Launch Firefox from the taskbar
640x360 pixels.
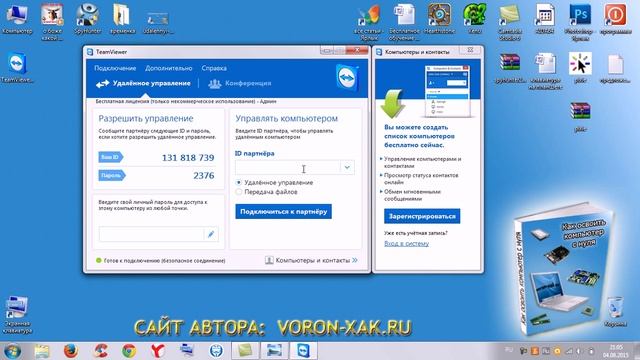(71, 351)
